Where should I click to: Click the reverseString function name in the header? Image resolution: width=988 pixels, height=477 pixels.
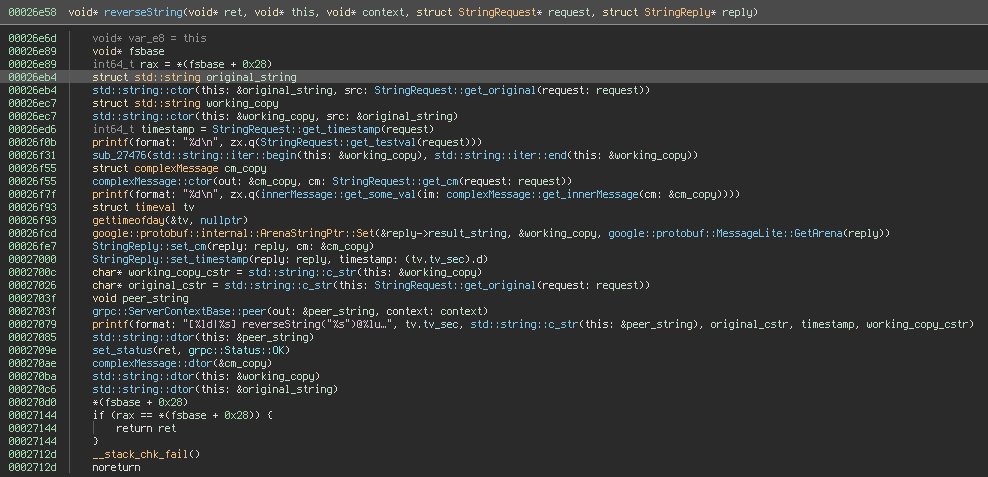click(139, 12)
